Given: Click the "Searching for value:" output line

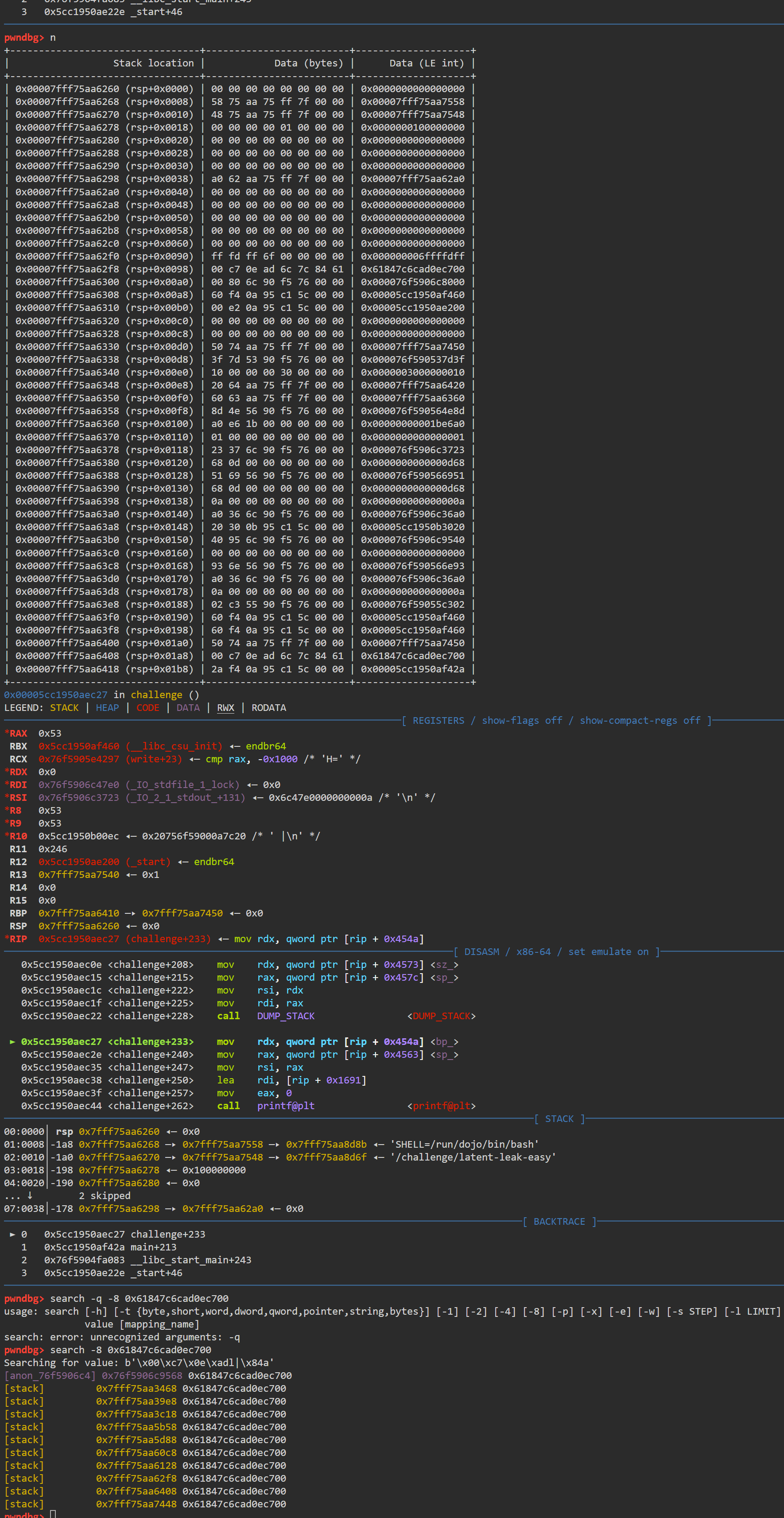Looking at the screenshot, I should pyautogui.click(x=139, y=1363).
